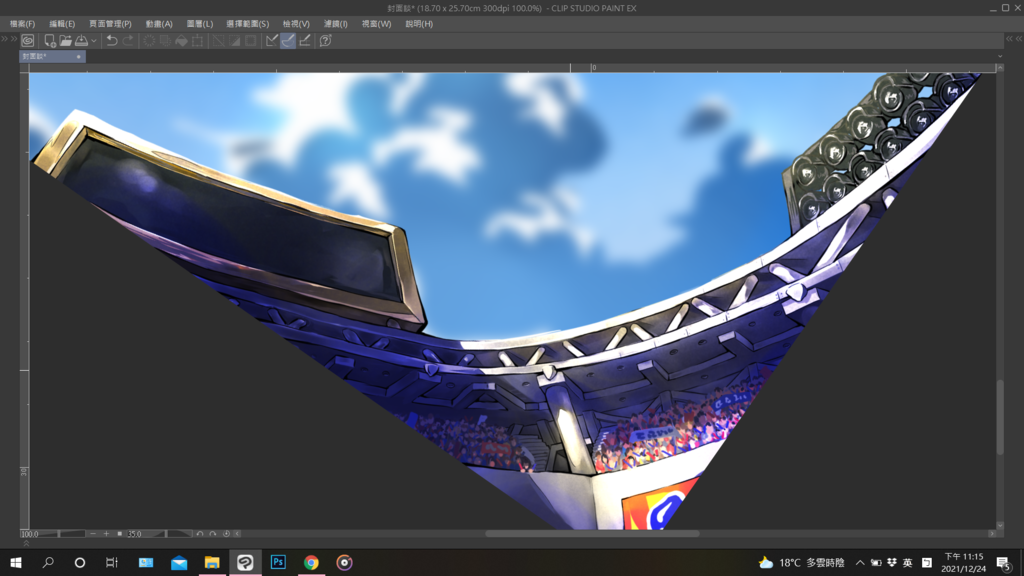Open the 選擇範圍(S) menu
The height and width of the screenshot is (576, 1024).
[248, 24]
